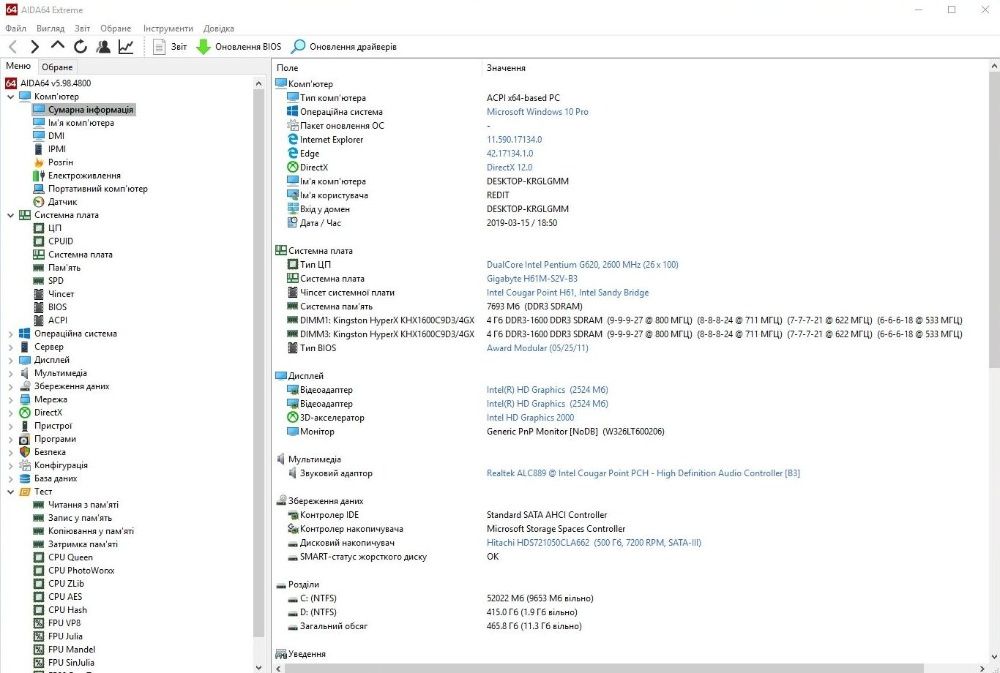
Task: Open the Довідка menu
Action: pyautogui.click(x=219, y=28)
